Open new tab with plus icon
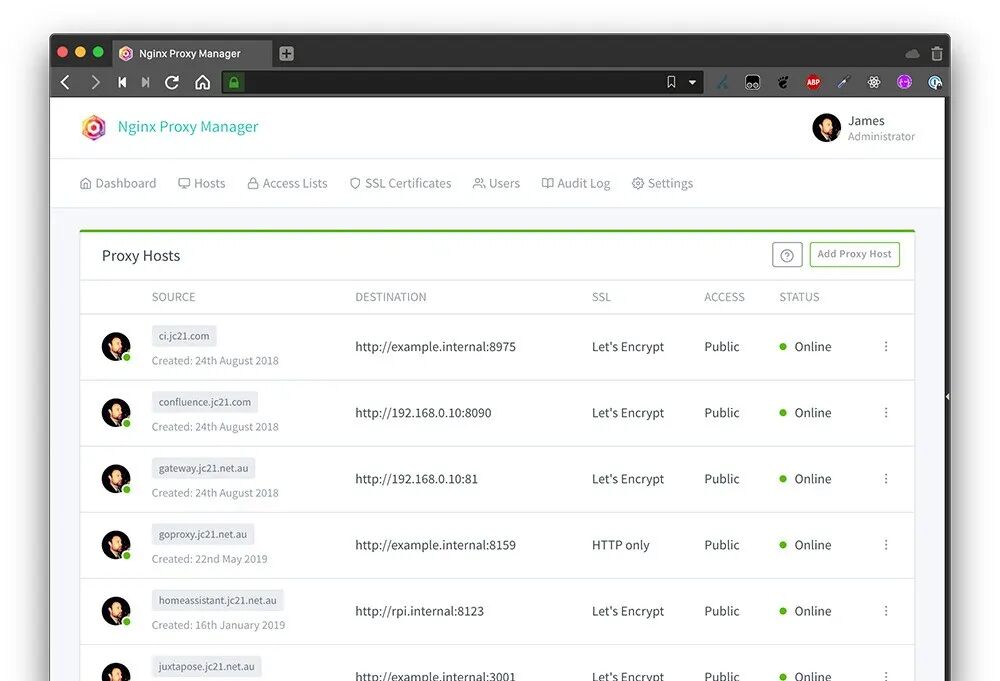Image resolution: width=1000 pixels, height=681 pixels. coord(286,54)
